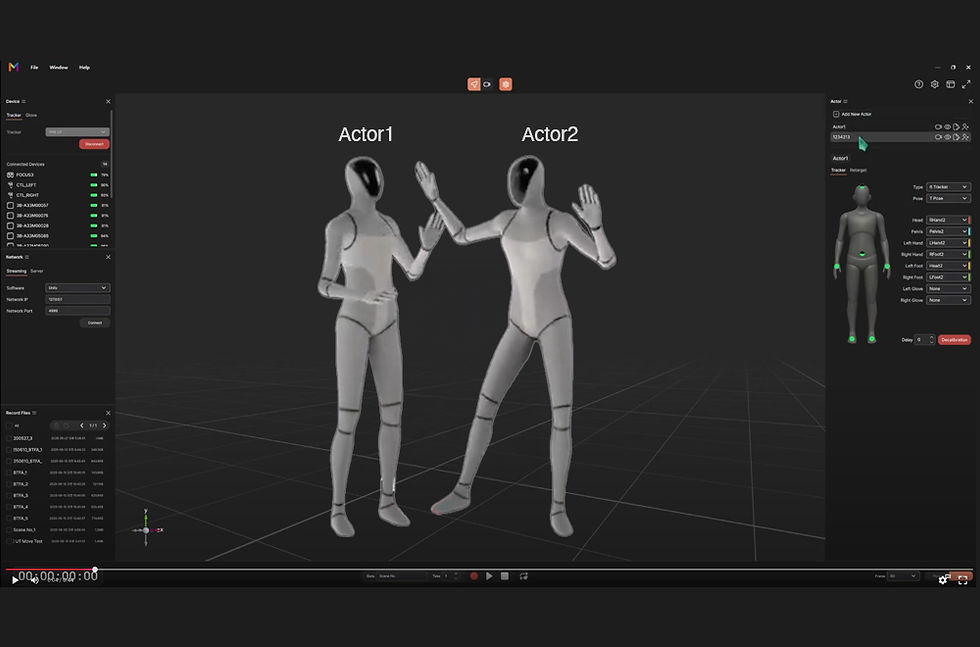
Task: Click the person icon on the 1234213 row
Action: coord(966,137)
